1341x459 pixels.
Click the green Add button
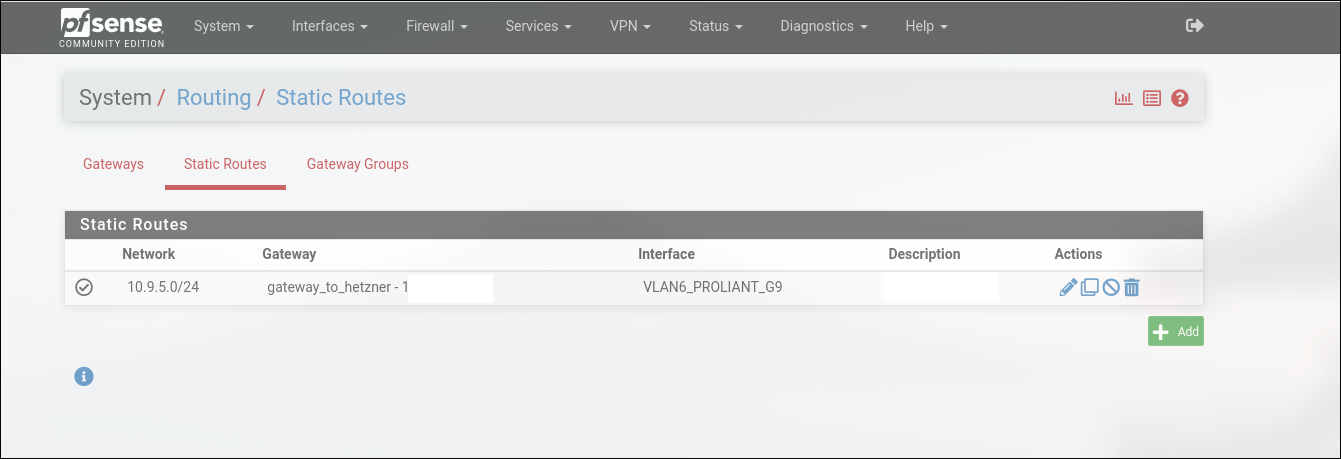(1175, 332)
